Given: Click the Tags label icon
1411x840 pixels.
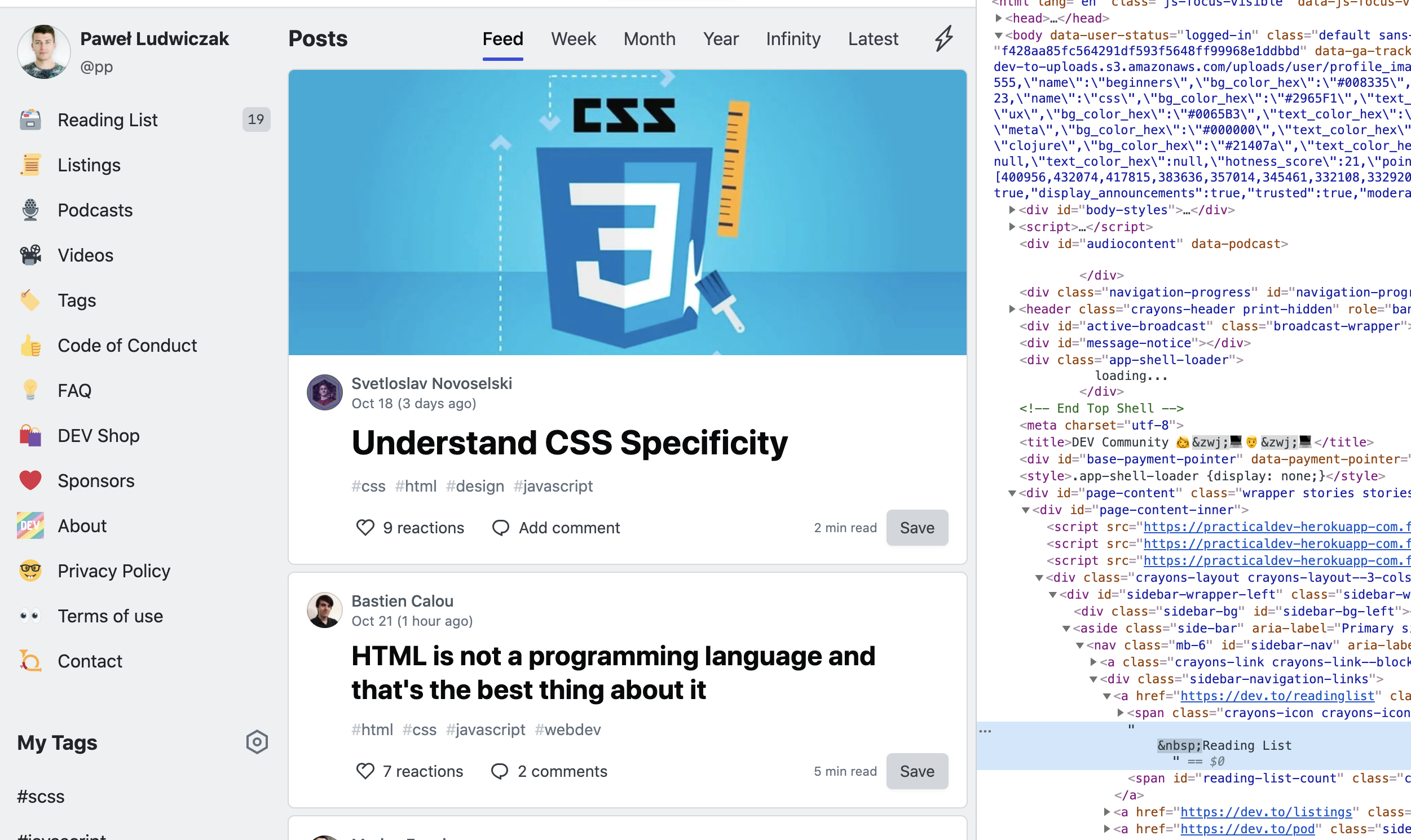Looking at the screenshot, I should [x=30, y=300].
